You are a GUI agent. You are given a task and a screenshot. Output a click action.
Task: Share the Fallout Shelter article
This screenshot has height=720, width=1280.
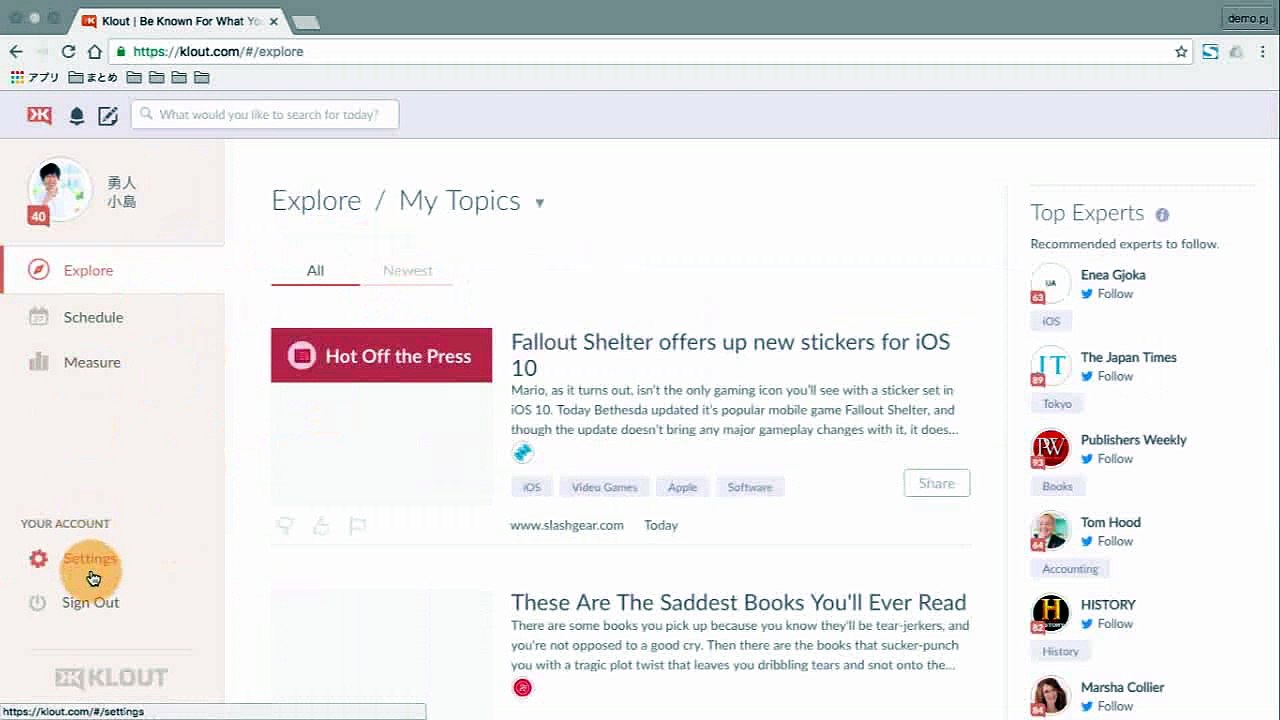point(937,483)
